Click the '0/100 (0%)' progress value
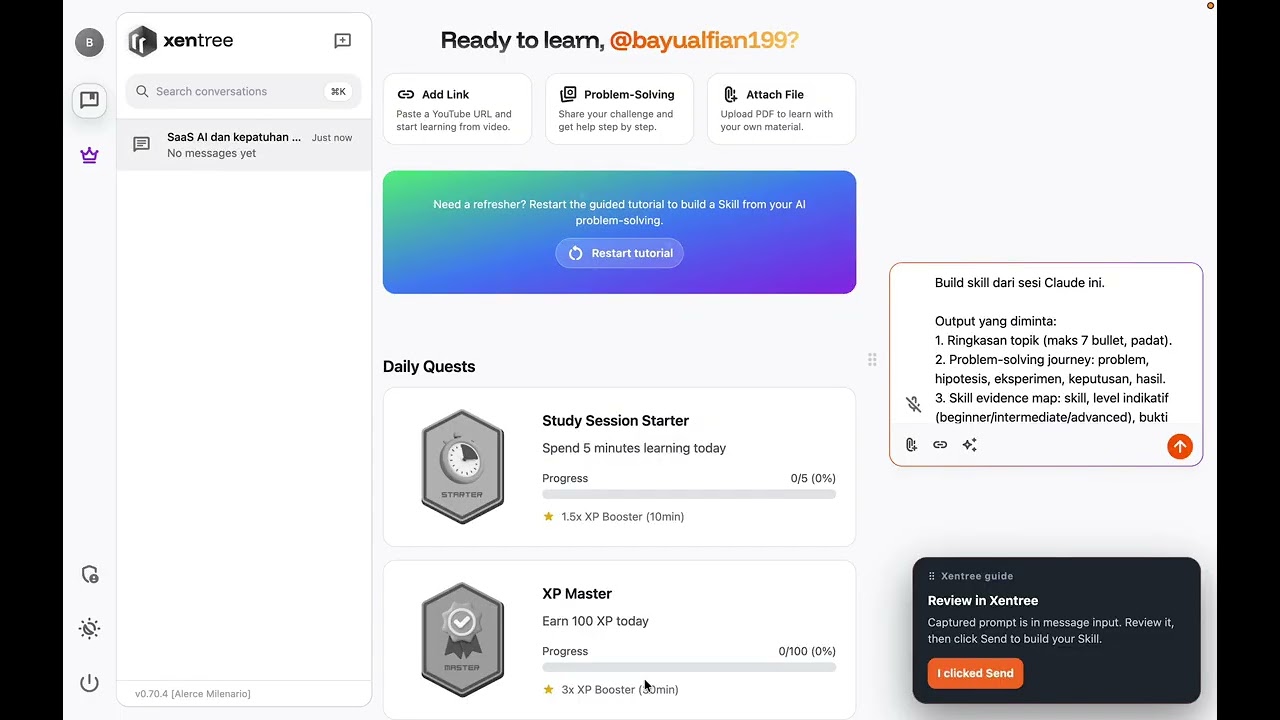 (807, 651)
